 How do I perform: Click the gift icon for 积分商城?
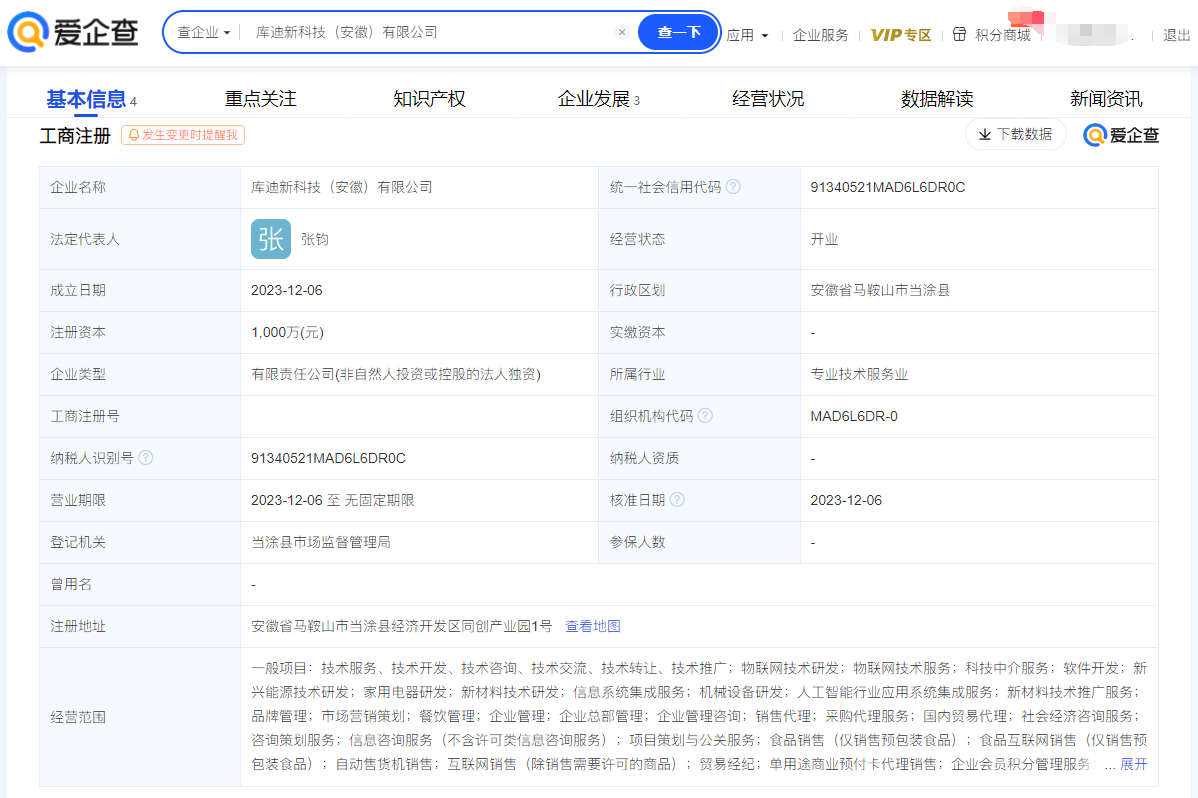[960, 34]
